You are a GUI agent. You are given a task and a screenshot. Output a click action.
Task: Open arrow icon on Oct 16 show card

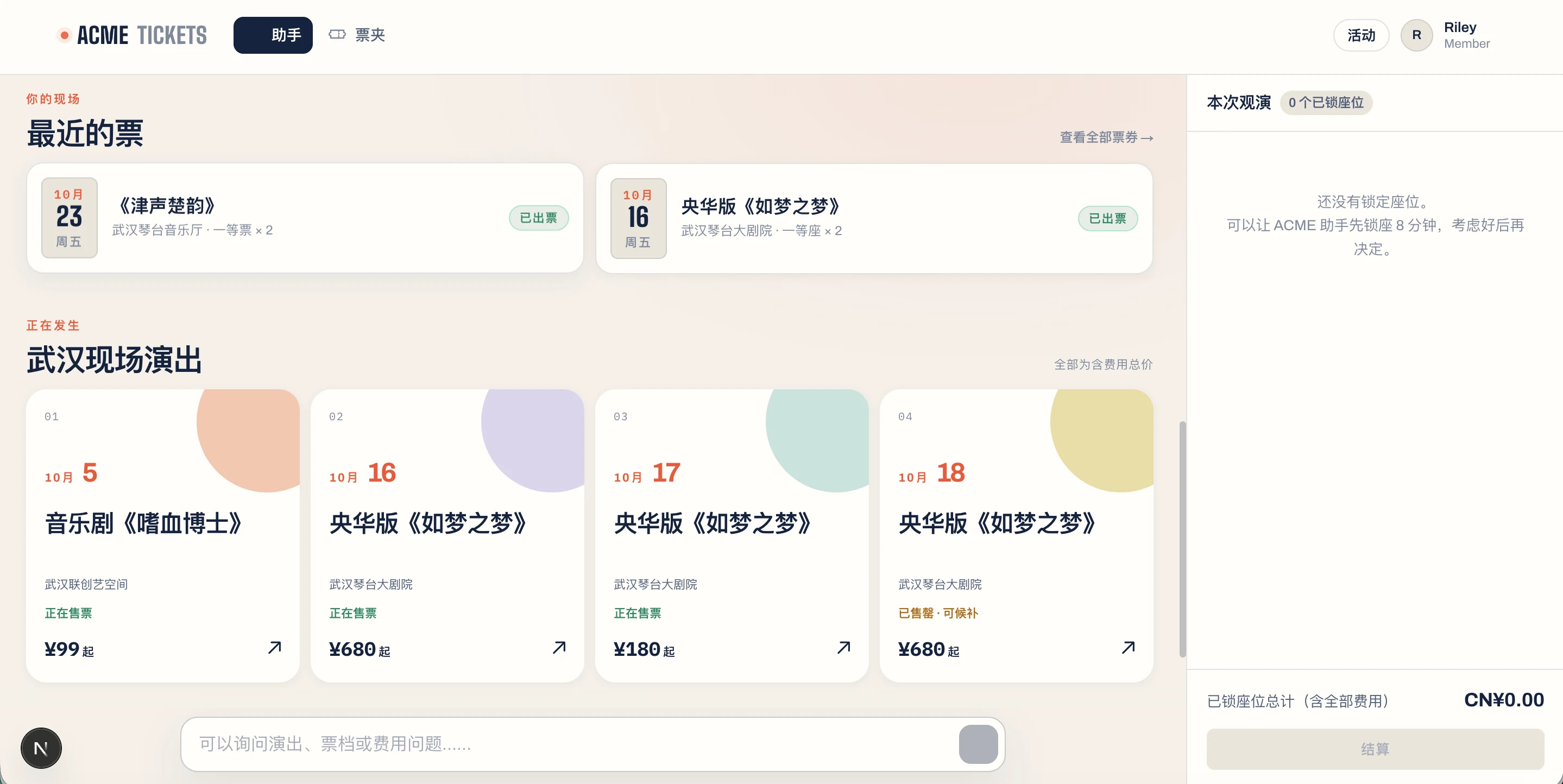[x=559, y=648]
